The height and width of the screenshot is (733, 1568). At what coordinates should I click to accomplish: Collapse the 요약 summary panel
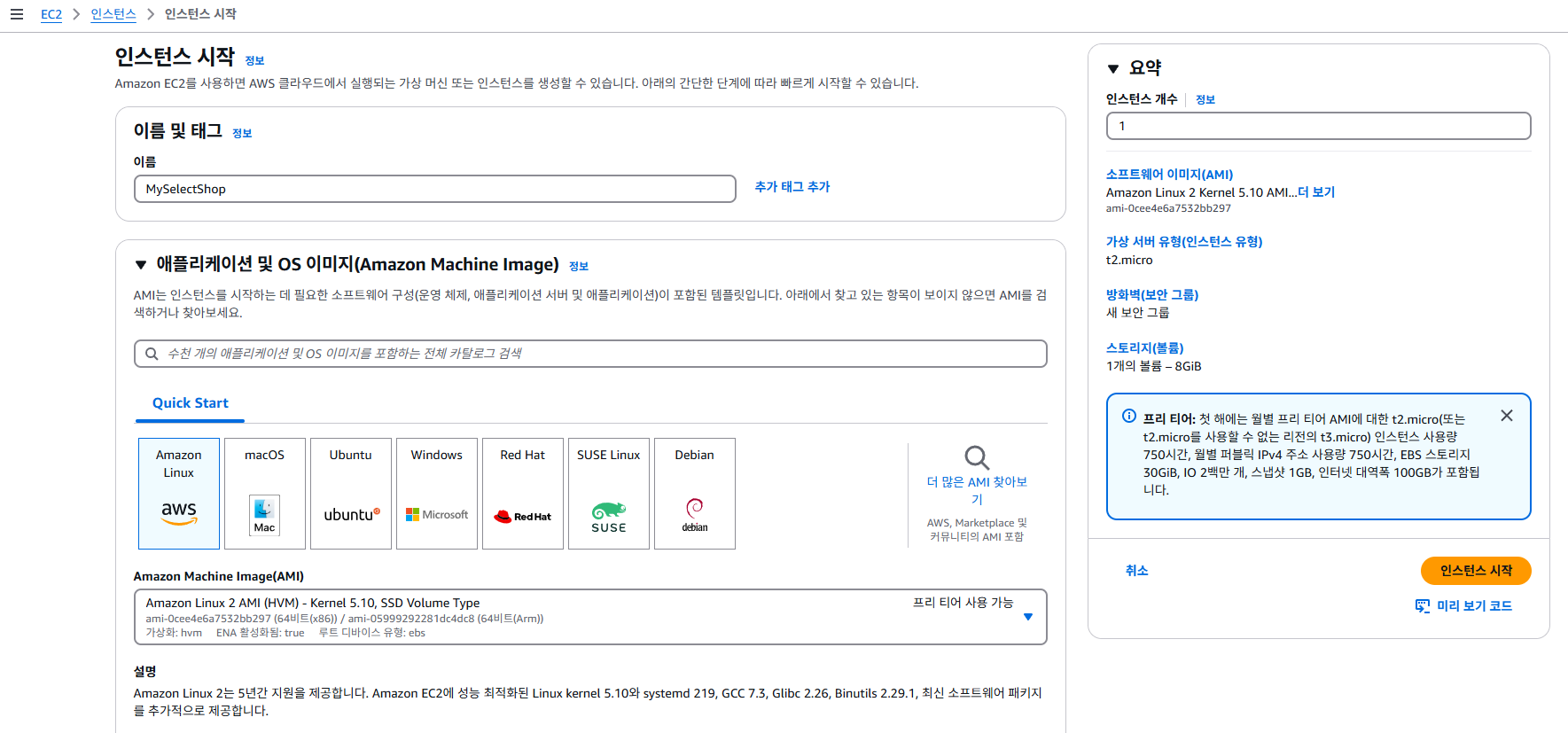coord(1113,68)
